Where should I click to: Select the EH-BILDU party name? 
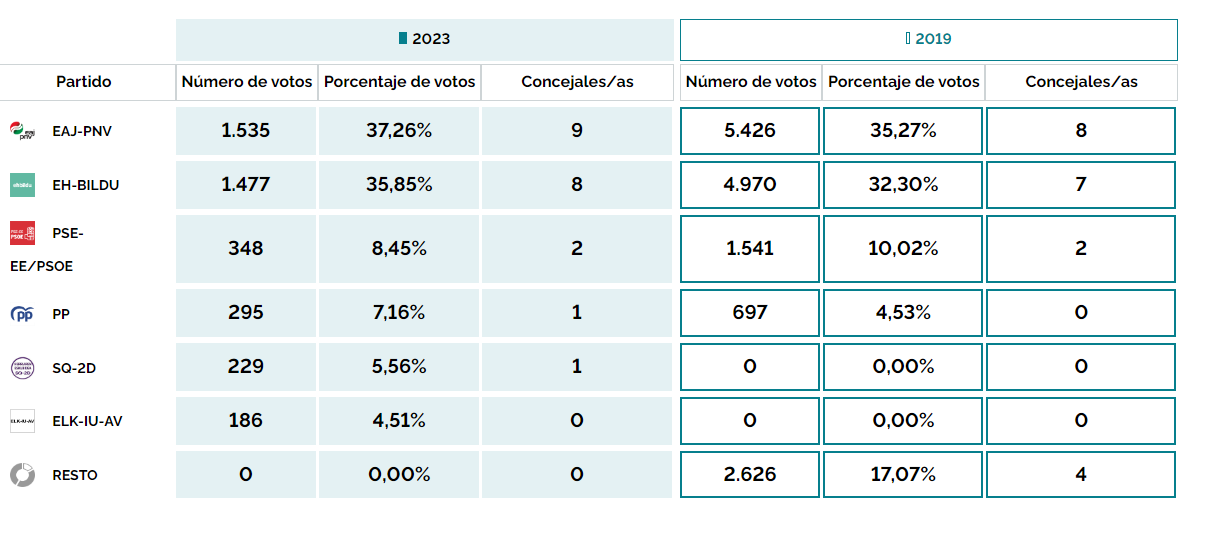(86, 185)
